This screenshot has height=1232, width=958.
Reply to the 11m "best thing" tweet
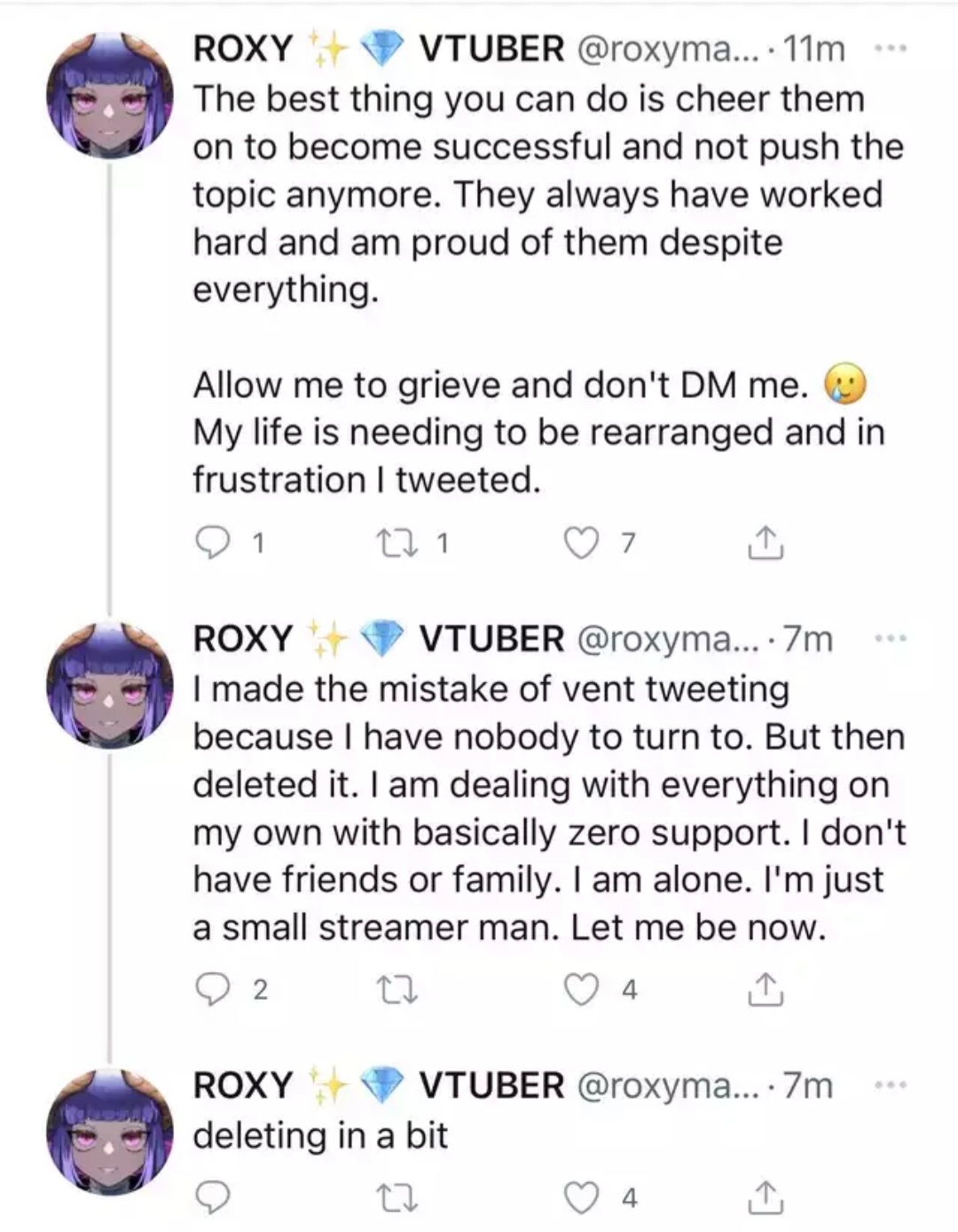click(213, 543)
